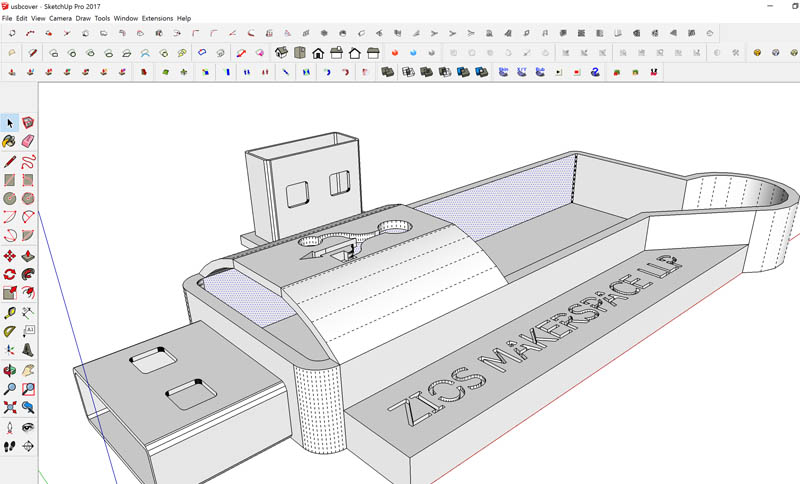Choose the Walk footprints tool
800x484 pixels.
click(10, 447)
